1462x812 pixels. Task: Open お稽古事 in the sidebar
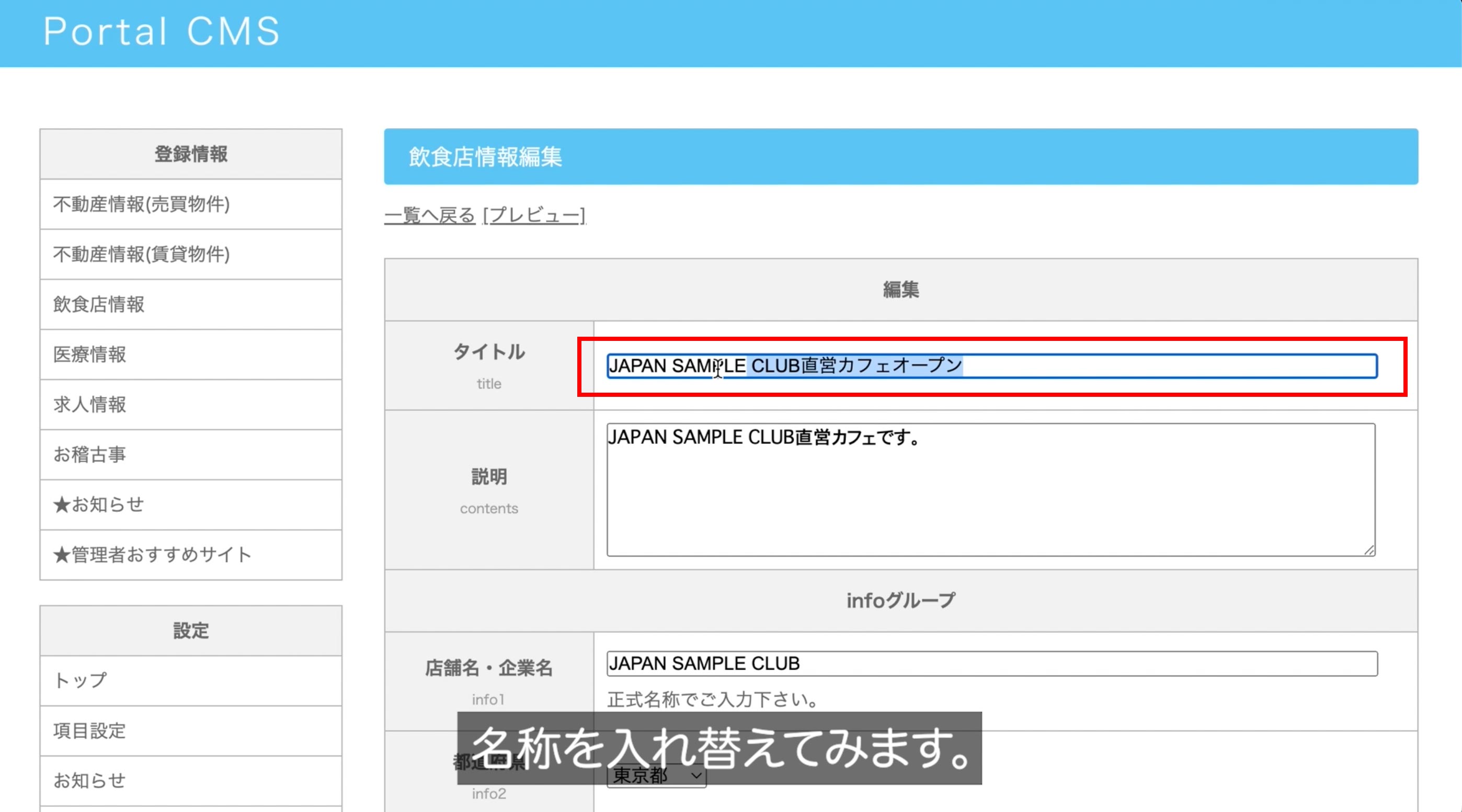click(191, 454)
